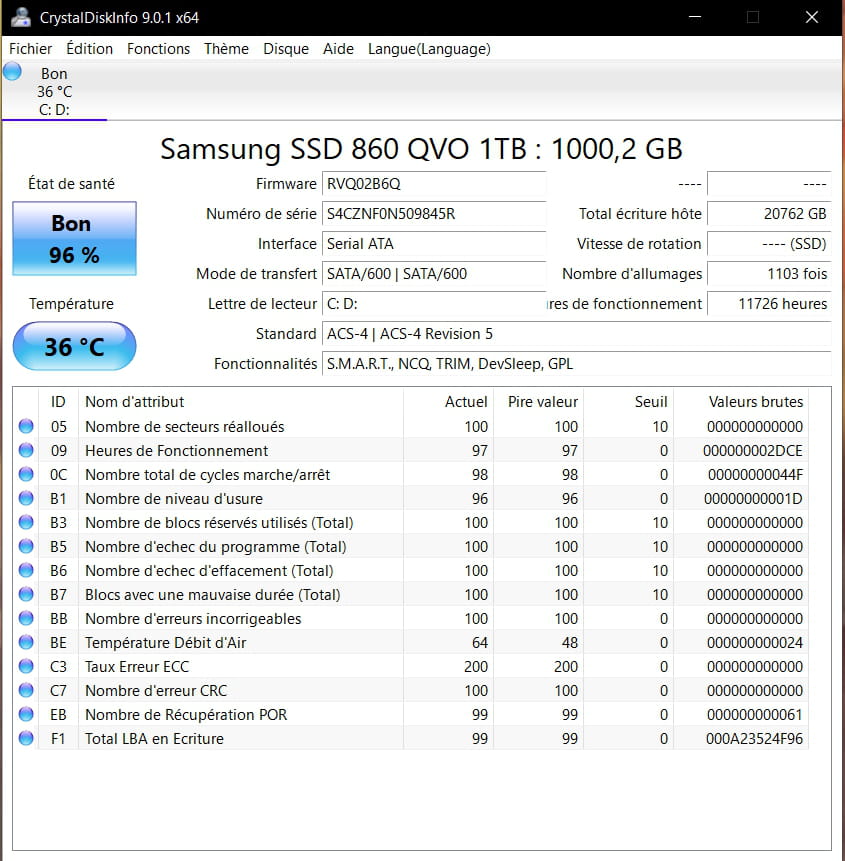Select the Bon 36 °C C: D: drive tab
Screen dimensions: 845x861
click(54, 91)
